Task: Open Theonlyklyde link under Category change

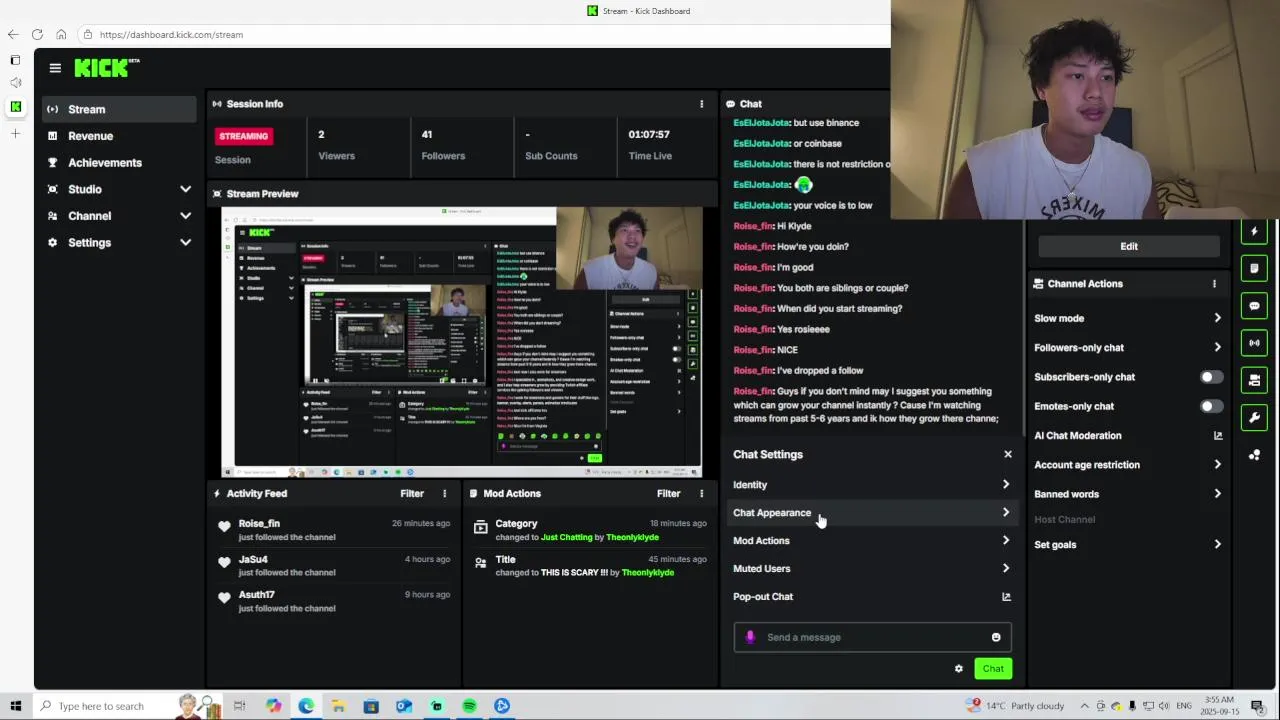Action: pos(632,537)
